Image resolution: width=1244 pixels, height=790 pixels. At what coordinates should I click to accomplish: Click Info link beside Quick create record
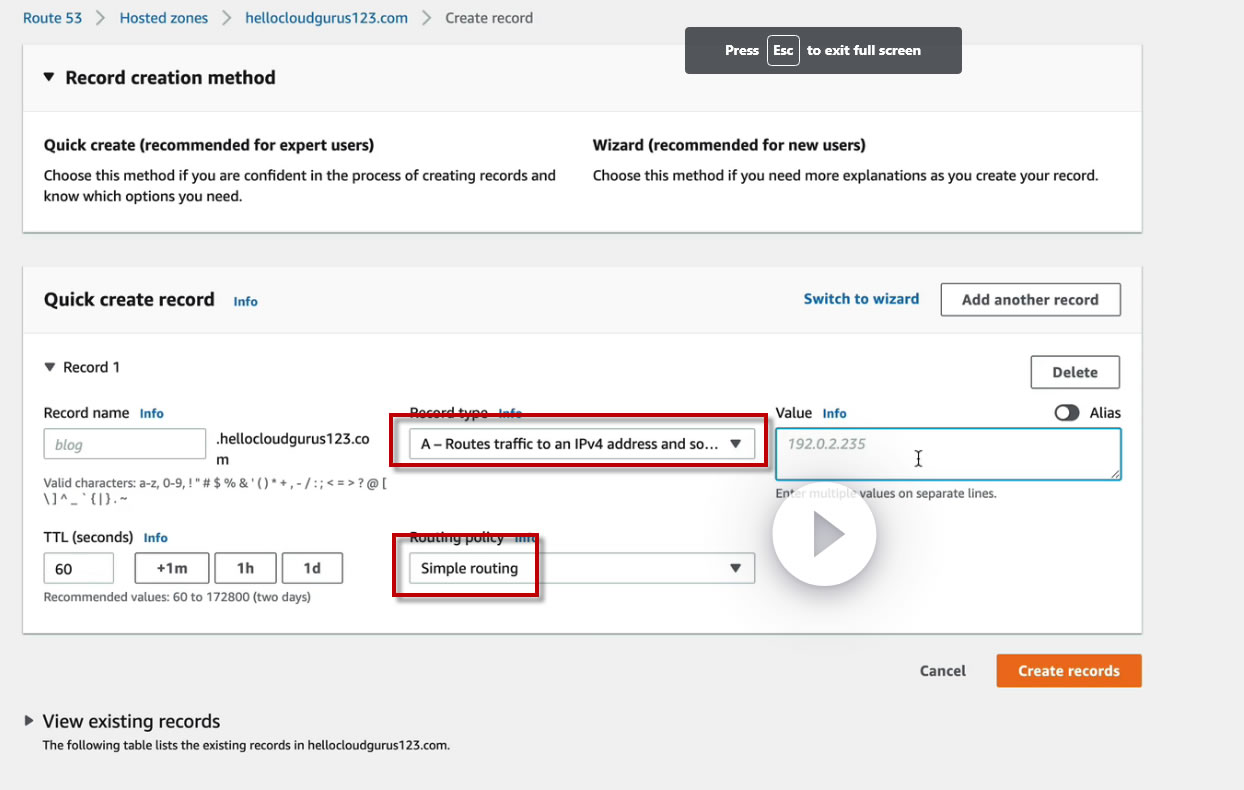[245, 301]
